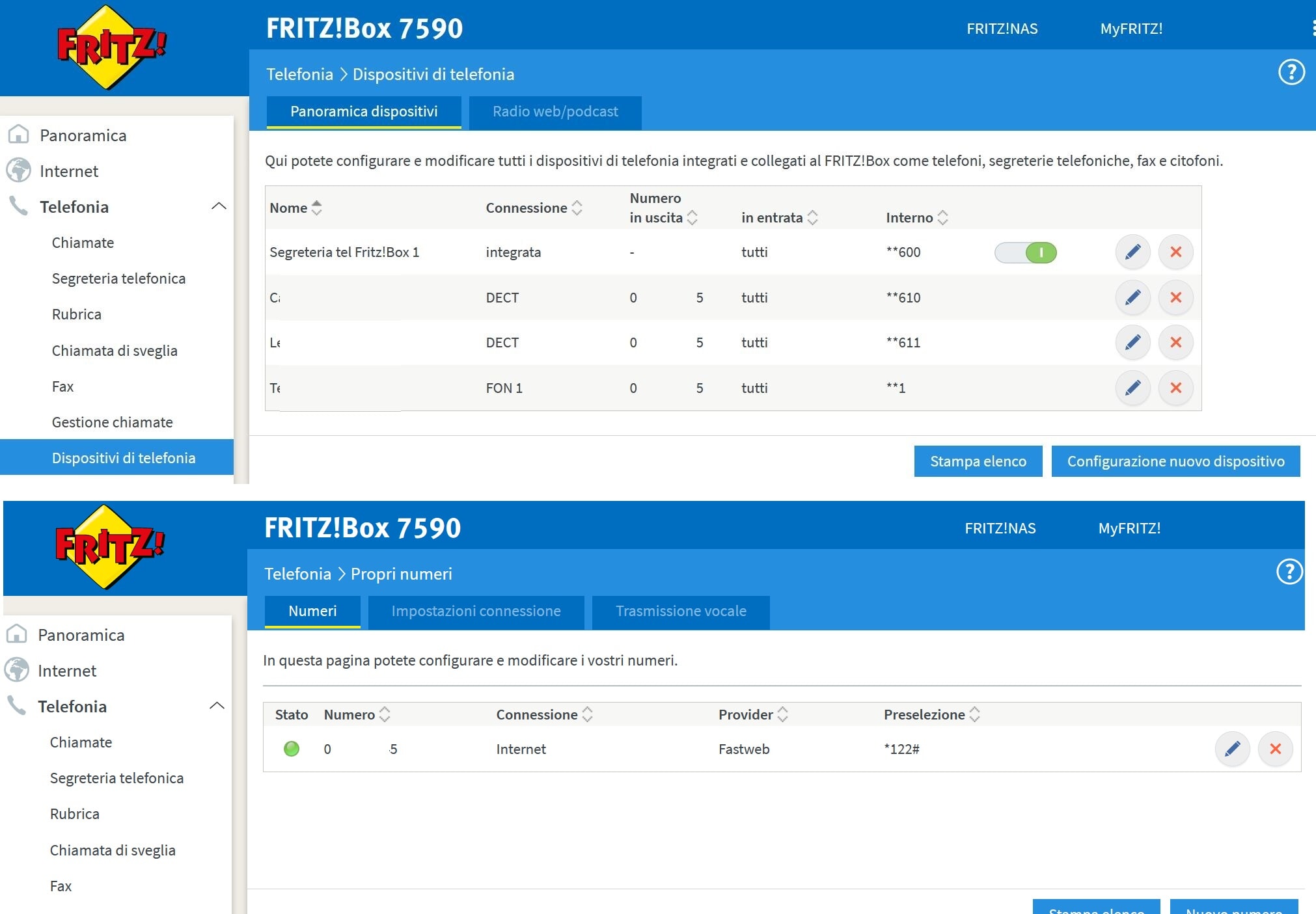Open Chiamate in bottom sidebar

point(81,742)
